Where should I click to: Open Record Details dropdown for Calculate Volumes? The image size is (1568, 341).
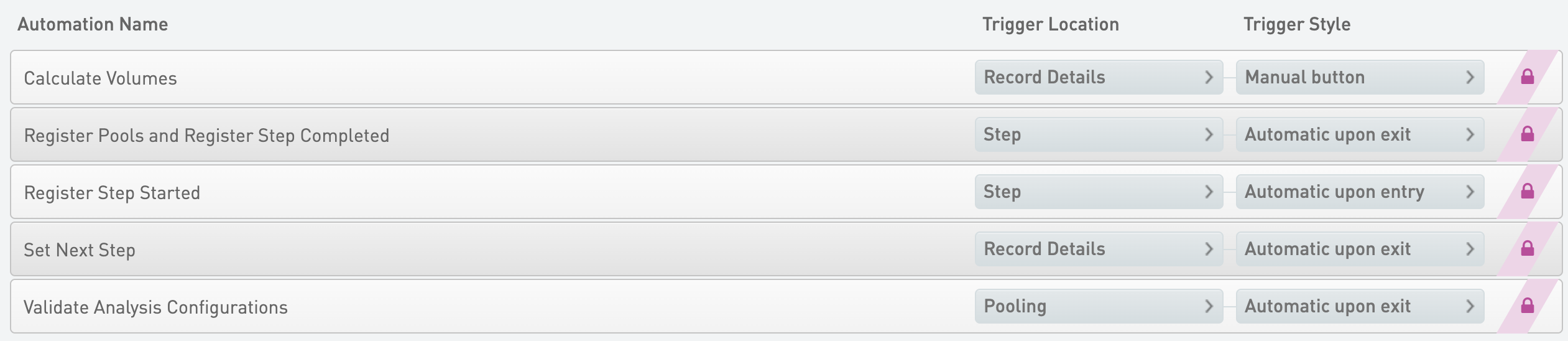pyautogui.click(x=1099, y=77)
